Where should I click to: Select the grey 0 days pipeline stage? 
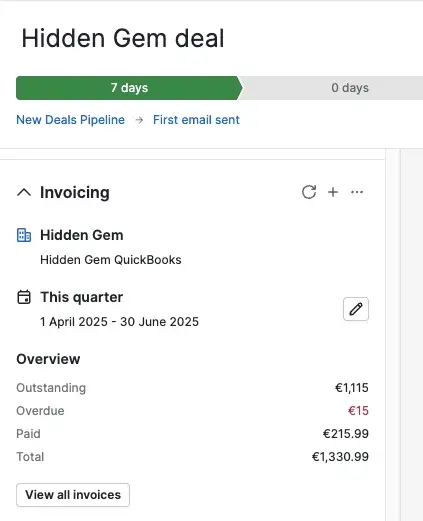click(332, 88)
